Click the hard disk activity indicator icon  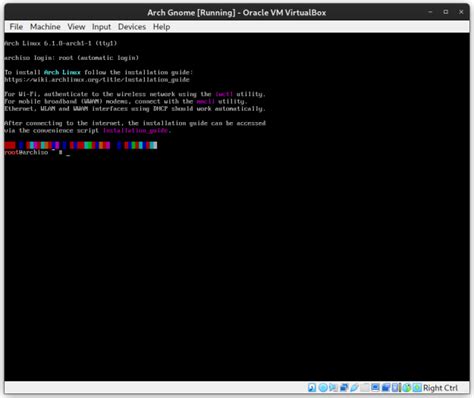312,388
